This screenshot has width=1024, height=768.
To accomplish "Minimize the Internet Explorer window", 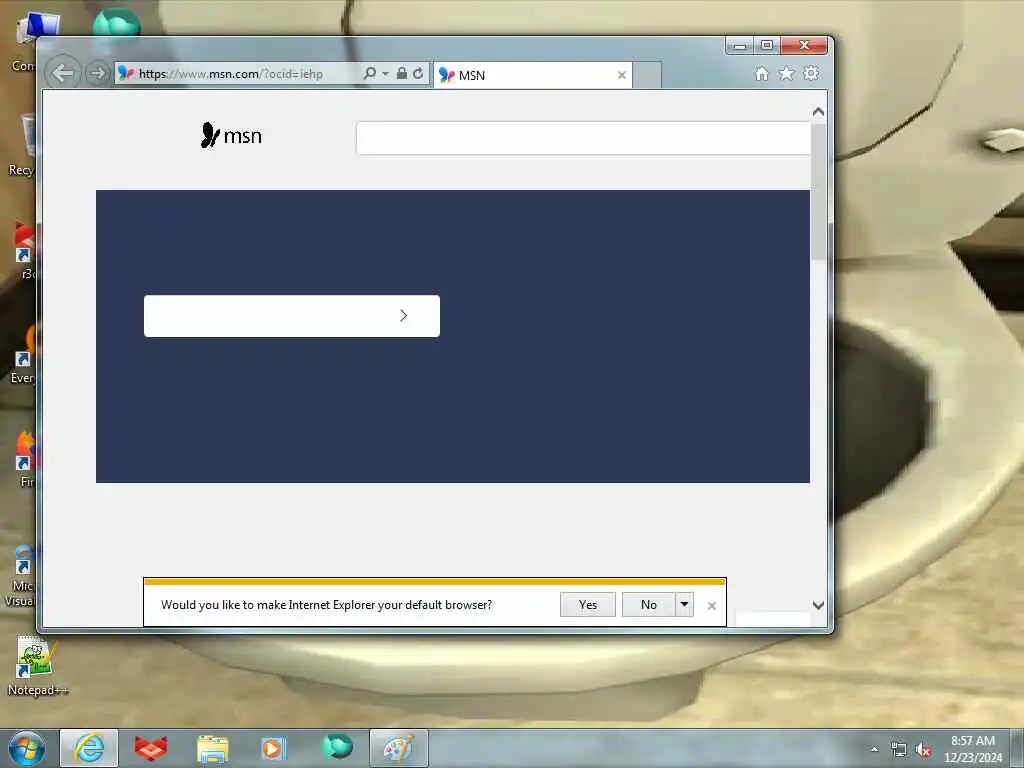I will 740,46.
